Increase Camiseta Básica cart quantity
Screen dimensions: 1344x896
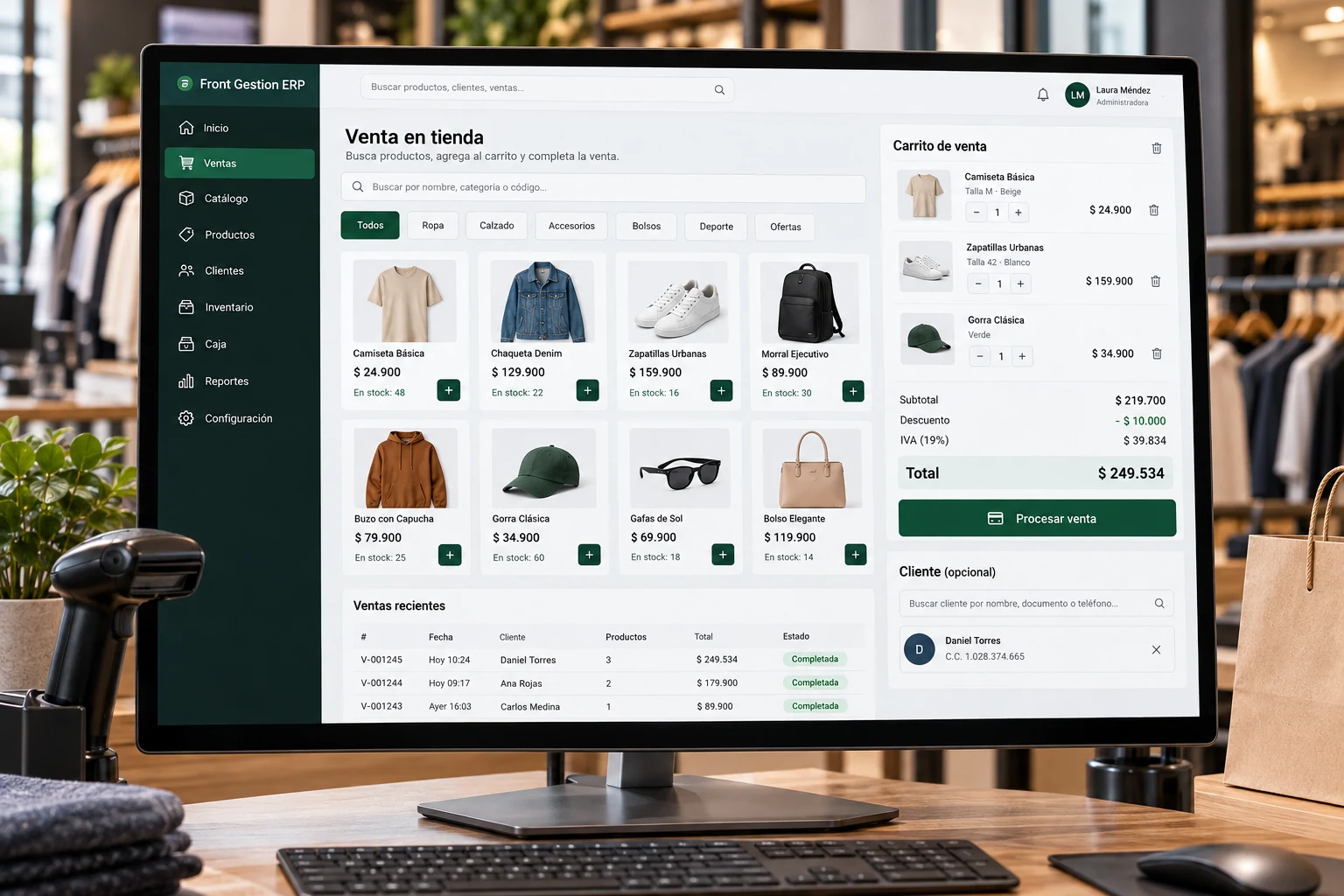(x=1018, y=213)
